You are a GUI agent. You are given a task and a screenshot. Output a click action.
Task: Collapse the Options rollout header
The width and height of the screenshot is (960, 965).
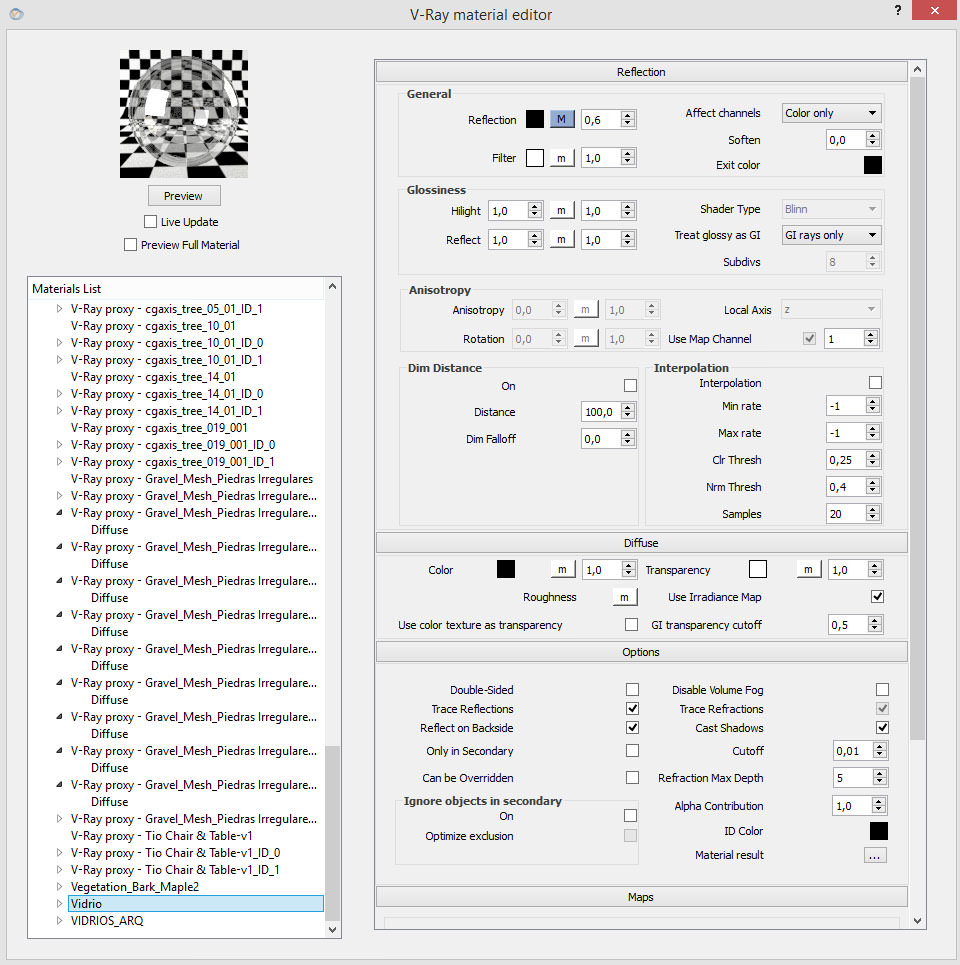click(641, 652)
